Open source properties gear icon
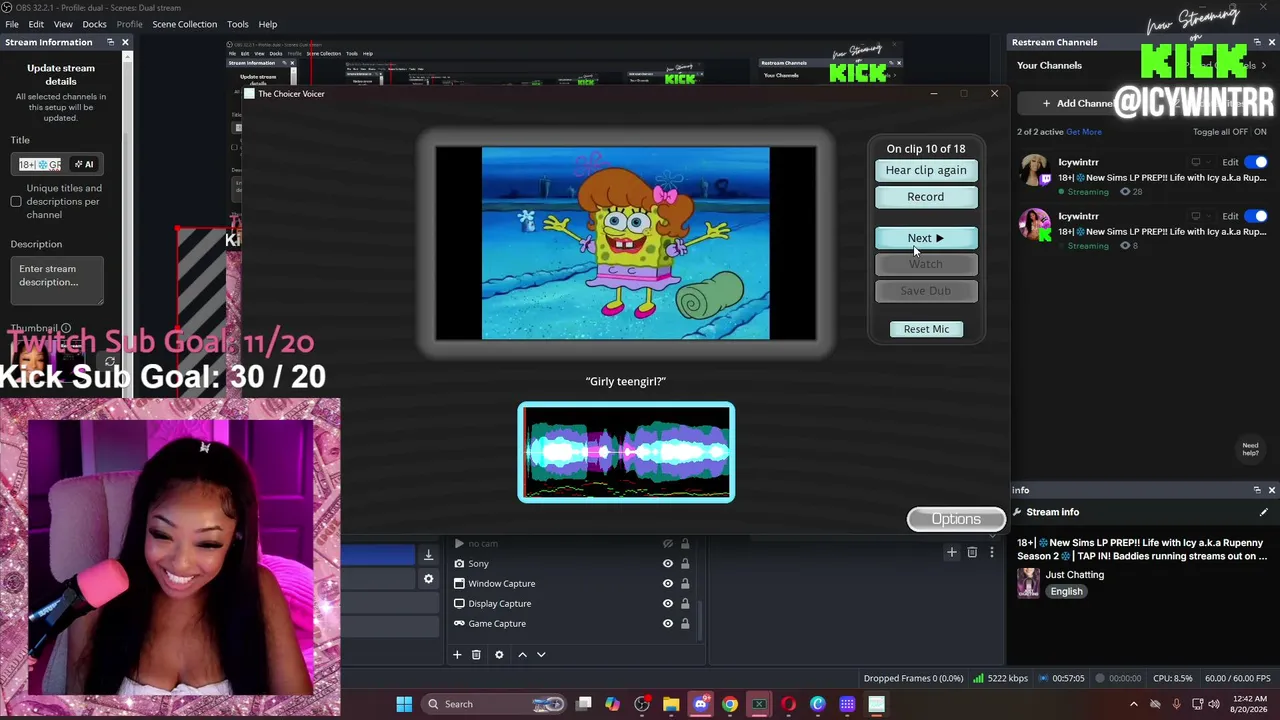This screenshot has width=1280, height=720. pos(499,654)
